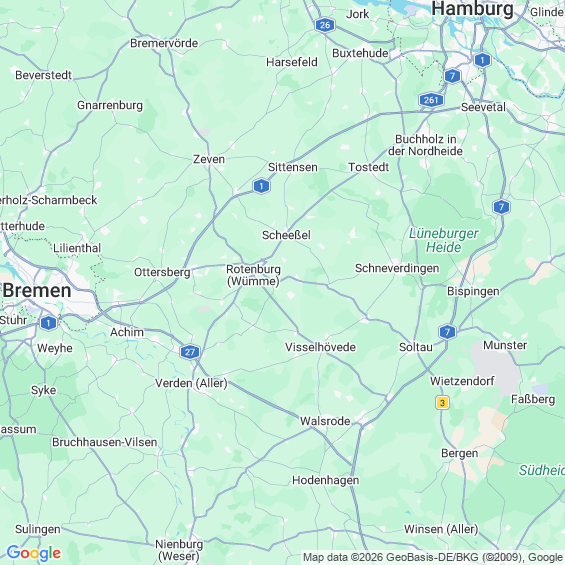The image size is (565, 565).
Task: Click the Rotenburg (Wümme) town label
Action: [x=253, y=275]
